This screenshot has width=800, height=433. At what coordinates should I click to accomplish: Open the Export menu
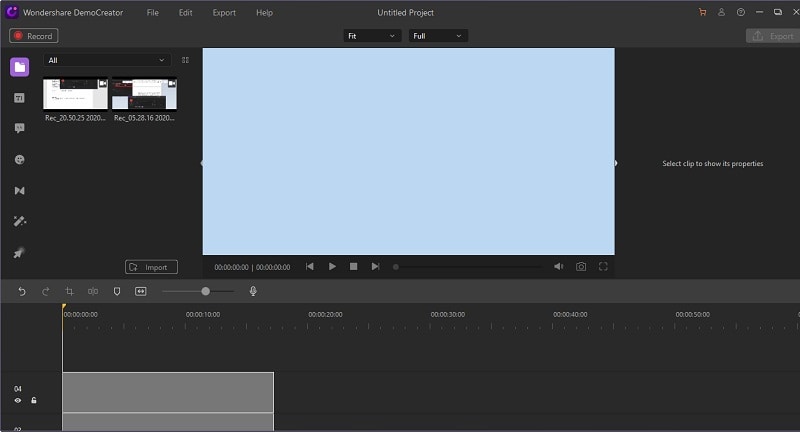[224, 13]
